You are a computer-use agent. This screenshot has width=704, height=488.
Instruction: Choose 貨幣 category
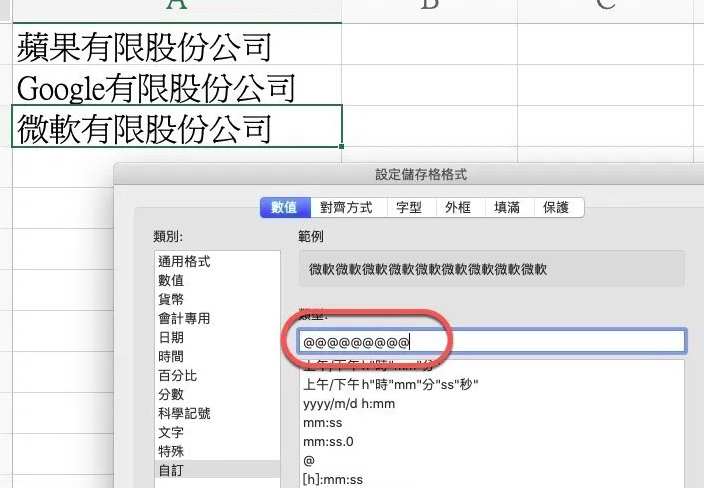point(217,299)
